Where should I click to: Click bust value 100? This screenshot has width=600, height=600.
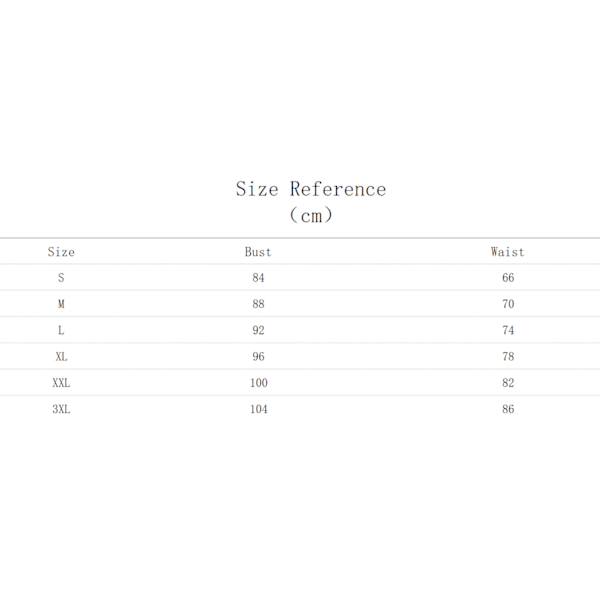259,383
